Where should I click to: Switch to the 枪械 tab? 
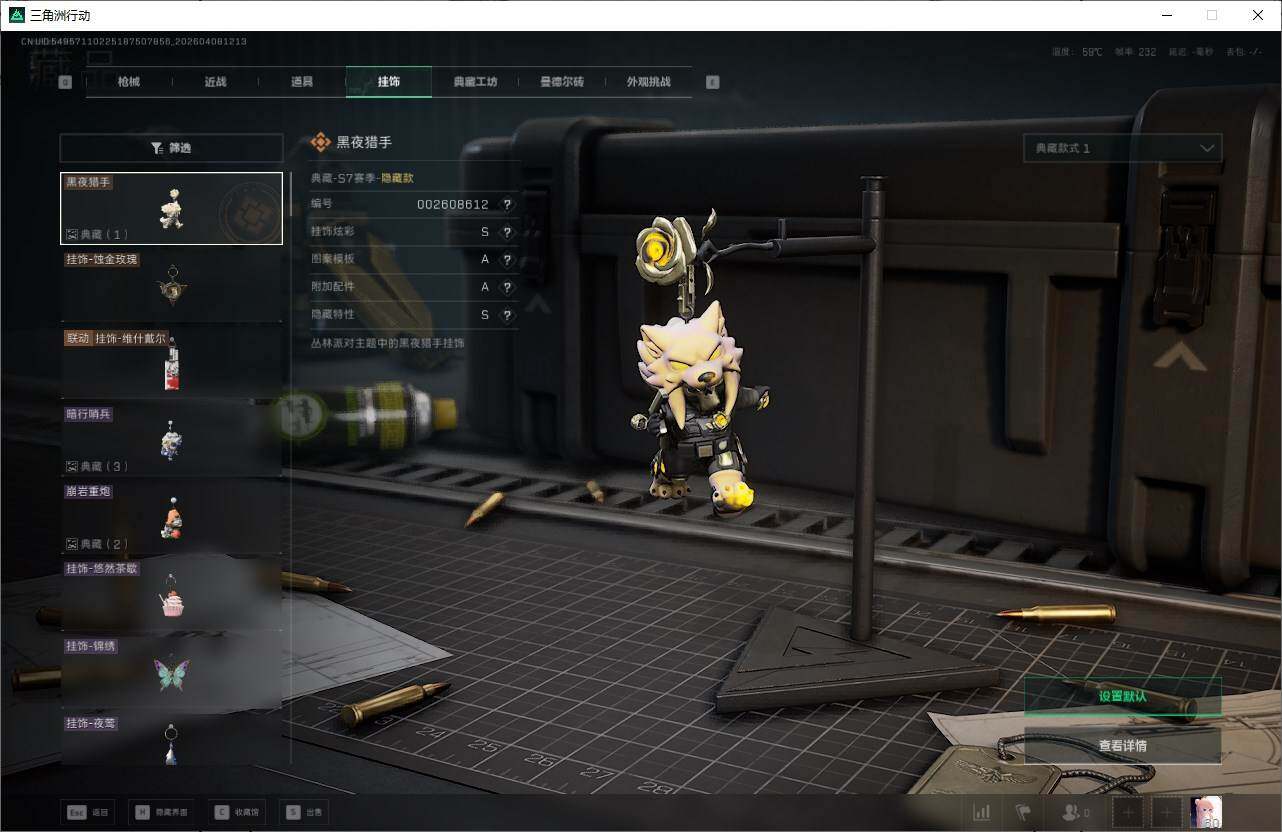(x=129, y=82)
